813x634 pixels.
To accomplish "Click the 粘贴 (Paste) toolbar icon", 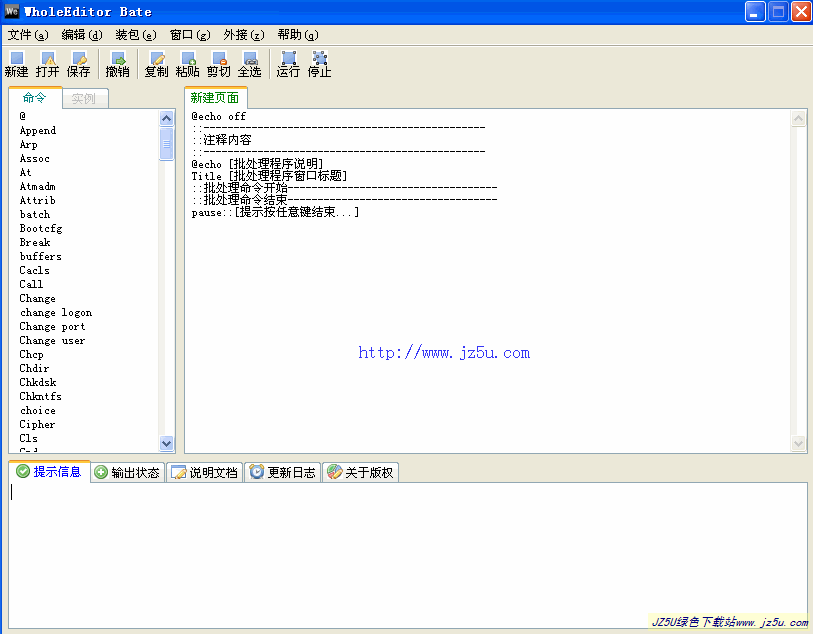I will (x=187, y=64).
